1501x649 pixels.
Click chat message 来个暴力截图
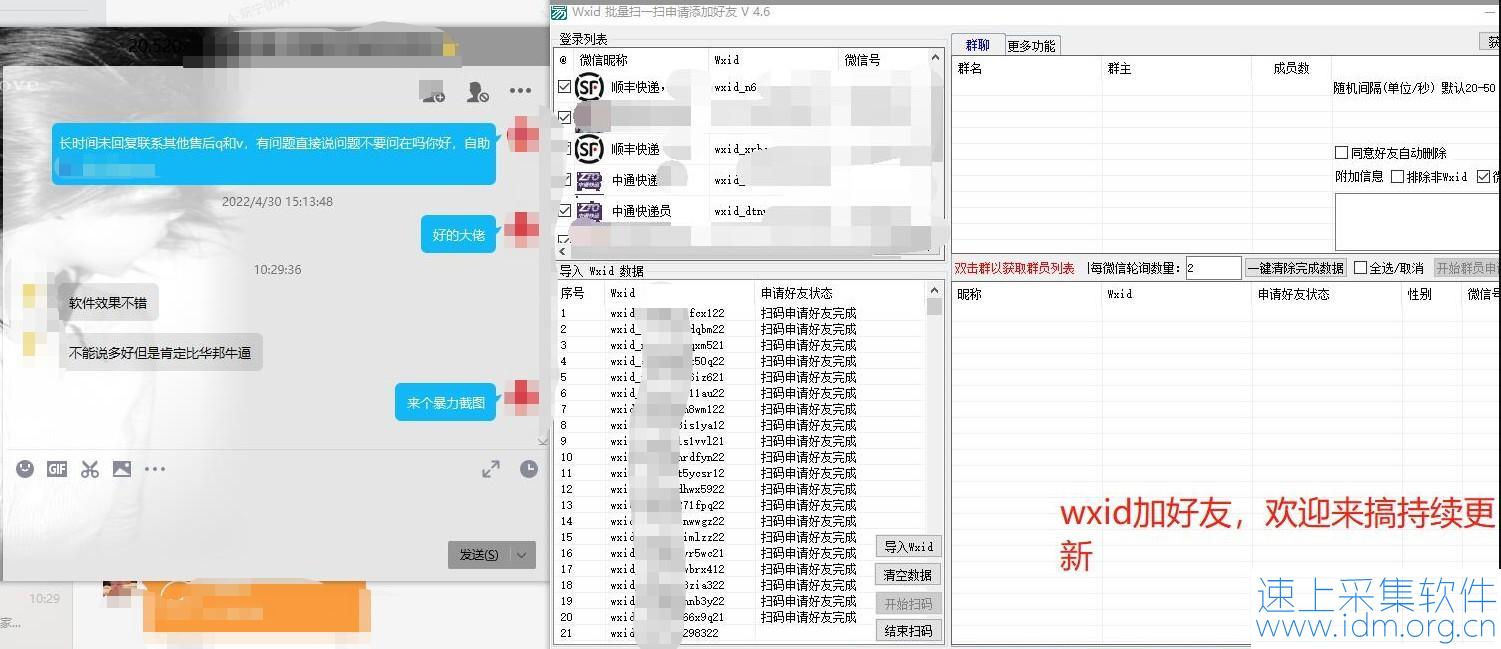[446, 403]
